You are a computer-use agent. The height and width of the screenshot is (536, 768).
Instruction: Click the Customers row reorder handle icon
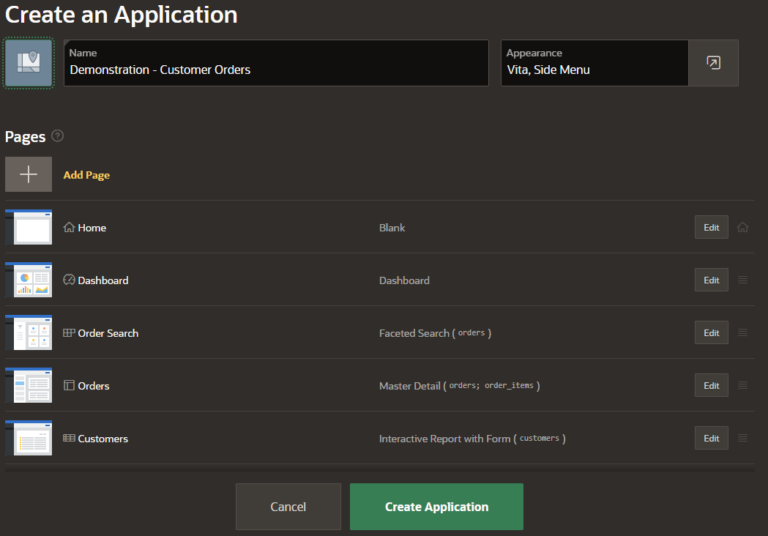pos(742,438)
